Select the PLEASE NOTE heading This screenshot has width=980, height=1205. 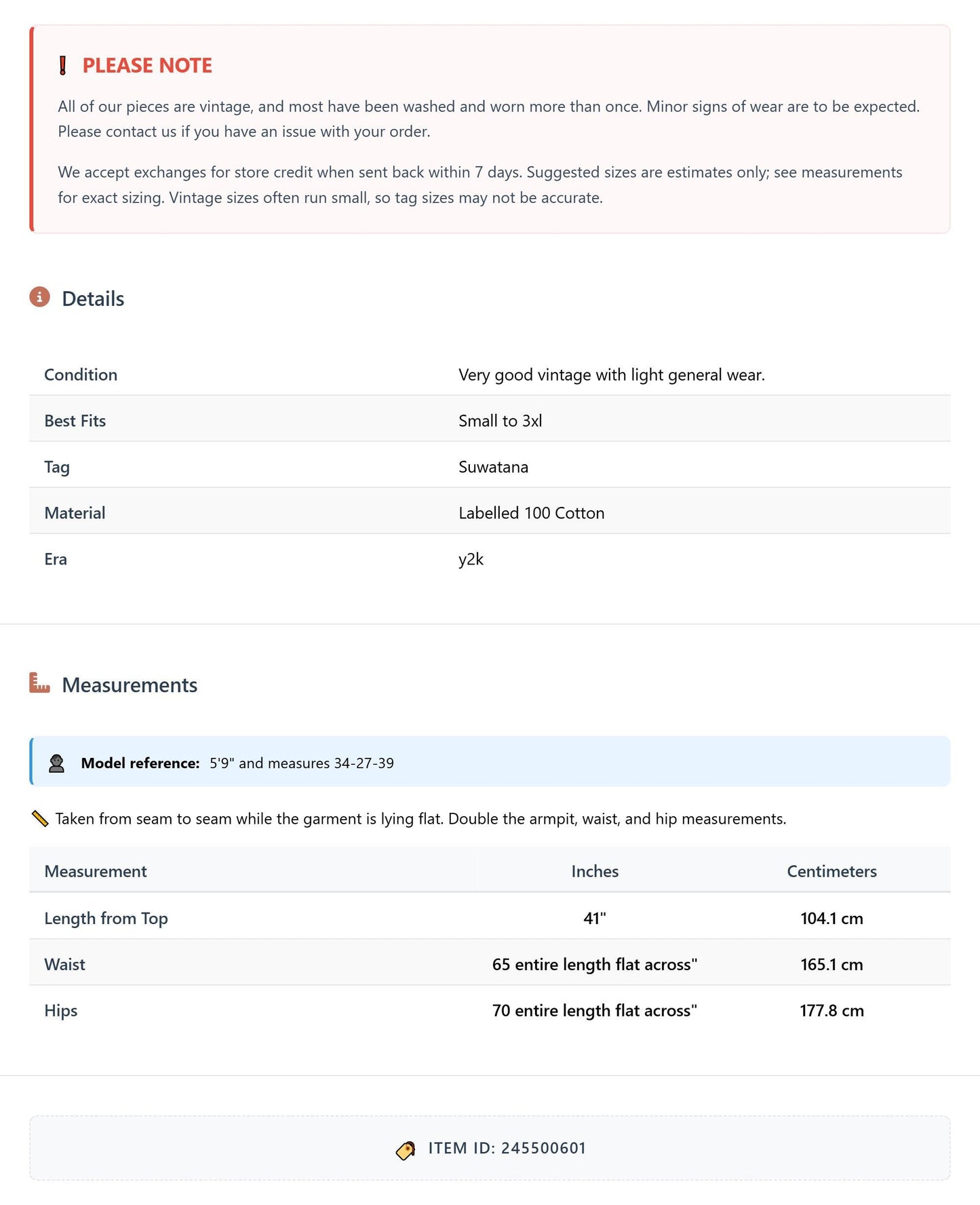pos(147,65)
